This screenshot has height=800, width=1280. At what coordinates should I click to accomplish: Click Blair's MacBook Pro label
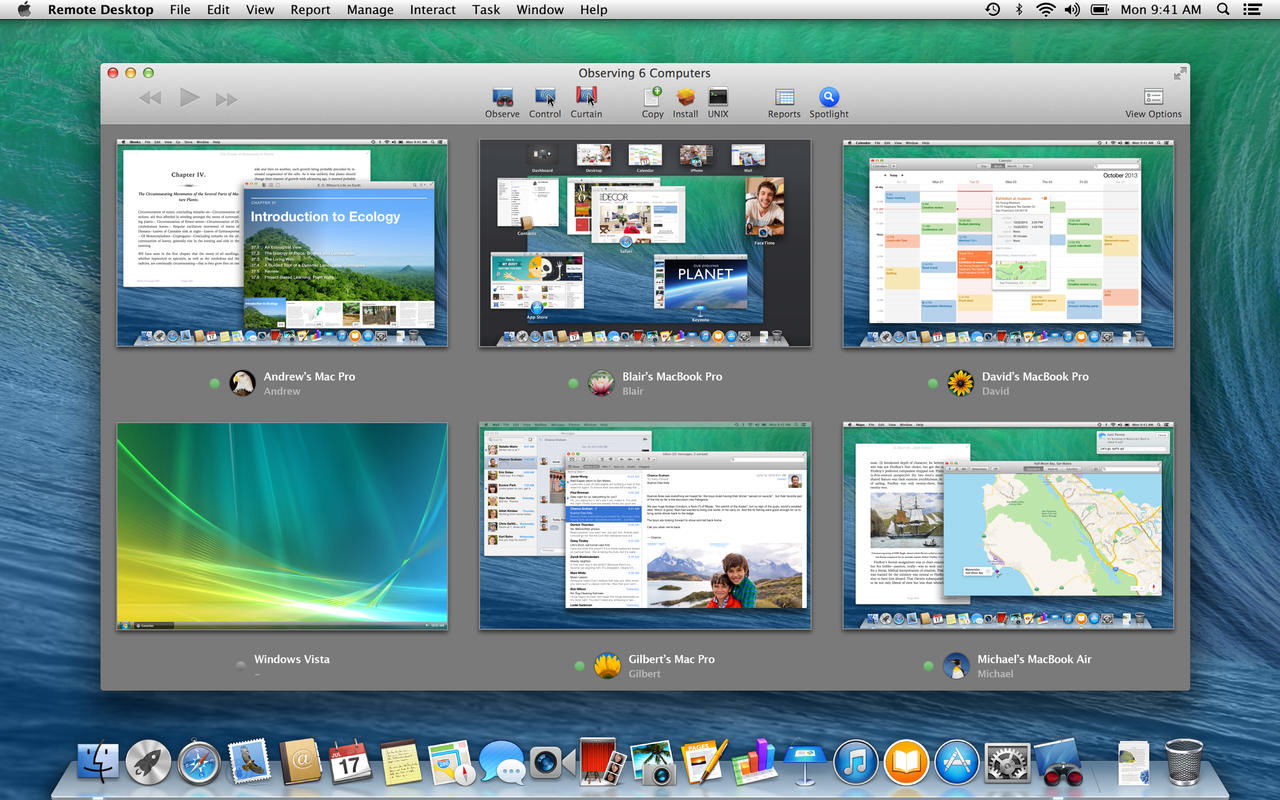[x=672, y=377]
